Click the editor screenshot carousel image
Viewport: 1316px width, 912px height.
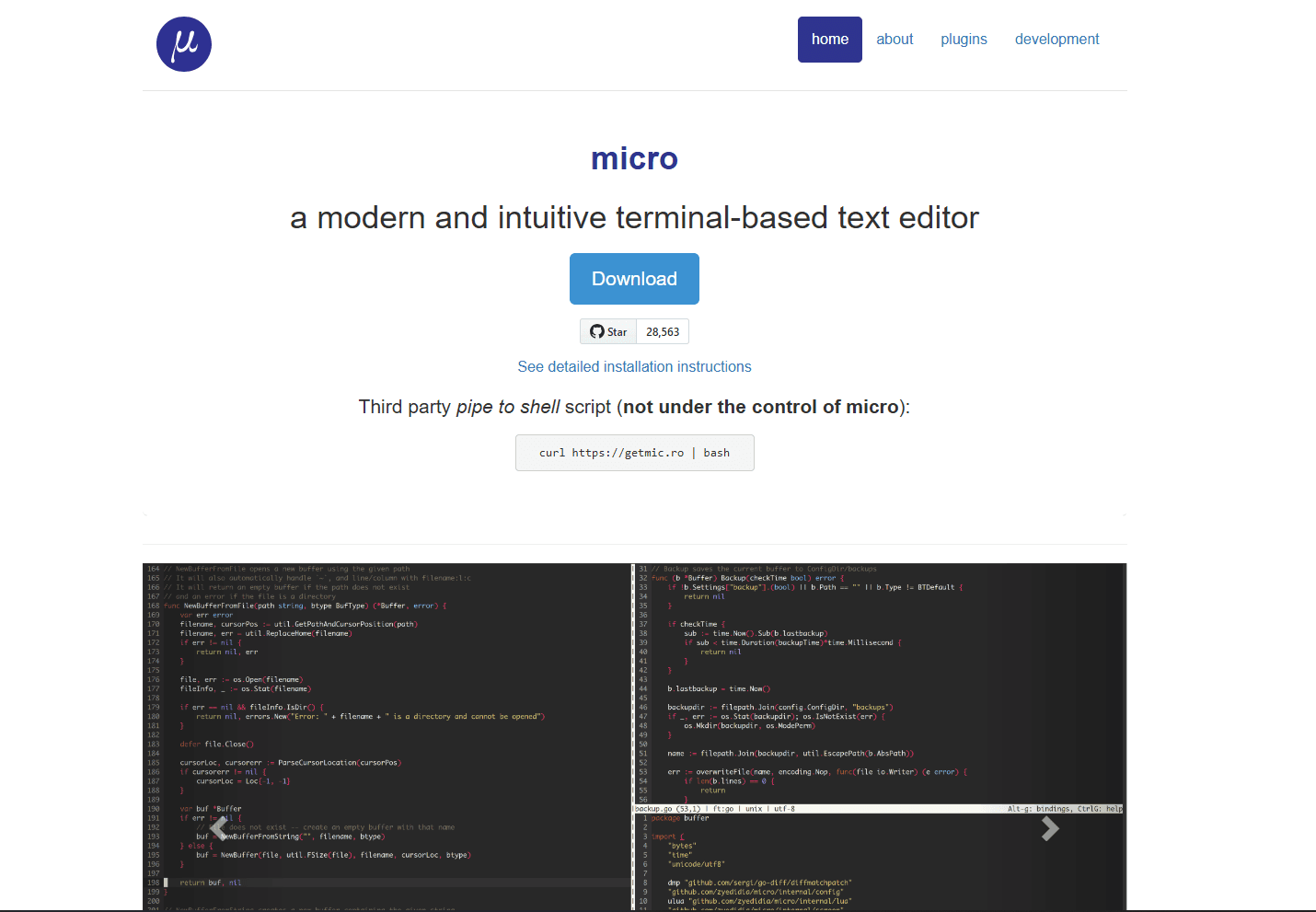click(634, 736)
